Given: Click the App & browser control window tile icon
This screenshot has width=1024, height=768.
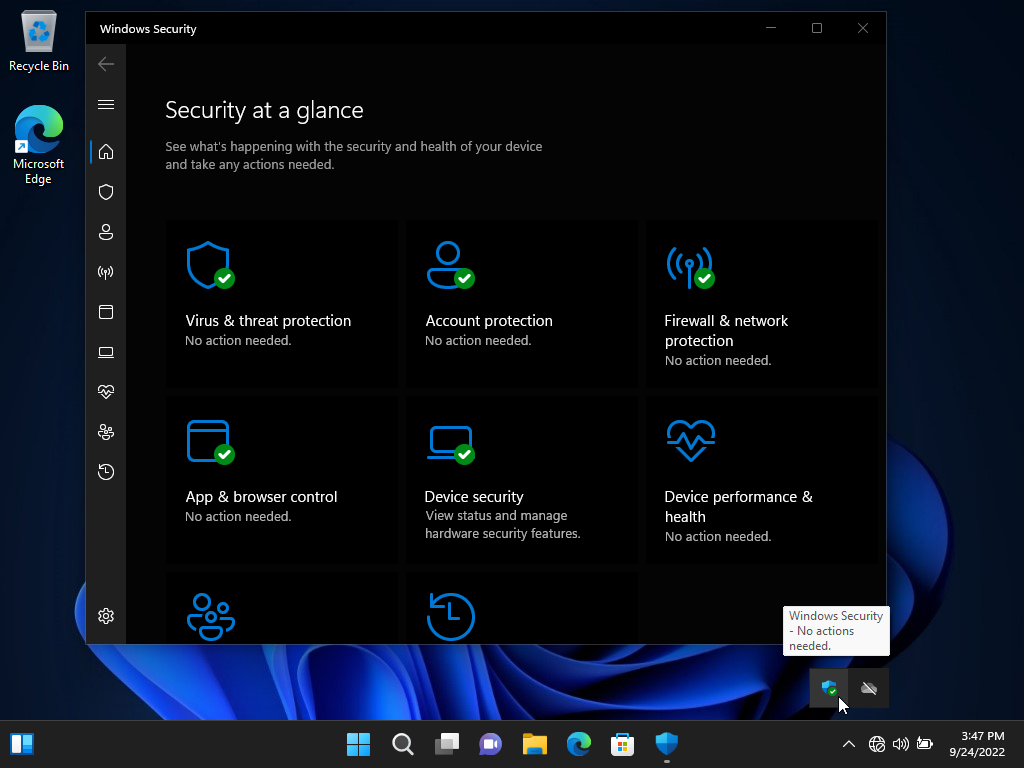Looking at the screenshot, I should (210, 442).
